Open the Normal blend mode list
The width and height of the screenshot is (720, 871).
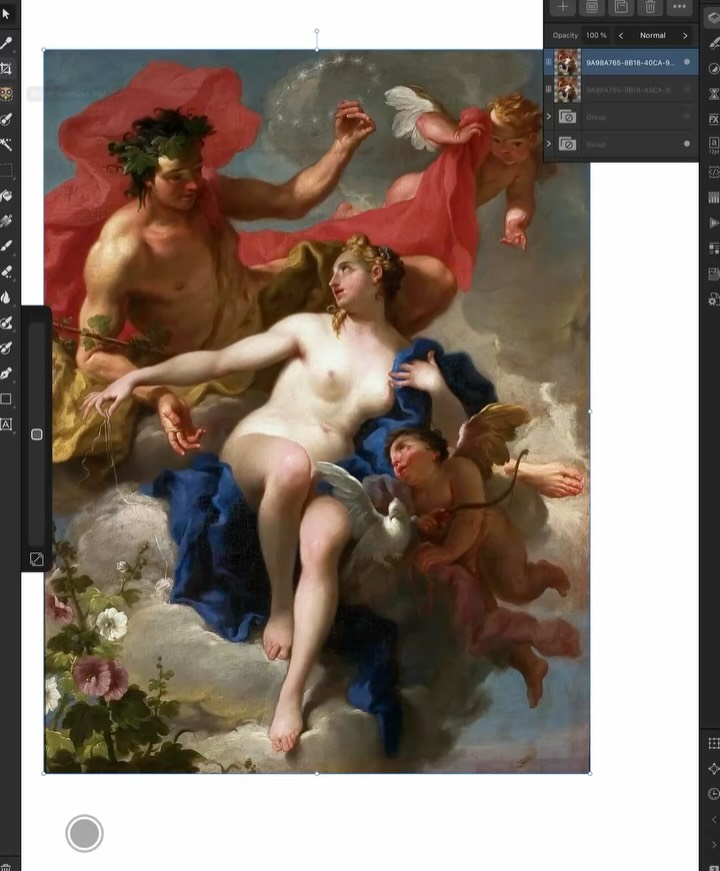click(x=653, y=36)
